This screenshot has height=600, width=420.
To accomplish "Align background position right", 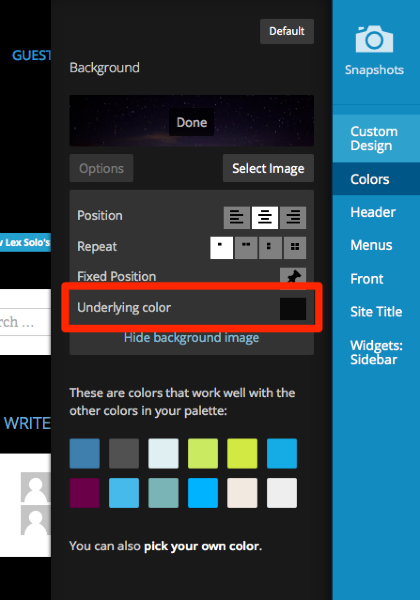I will (x=293, y=217).
